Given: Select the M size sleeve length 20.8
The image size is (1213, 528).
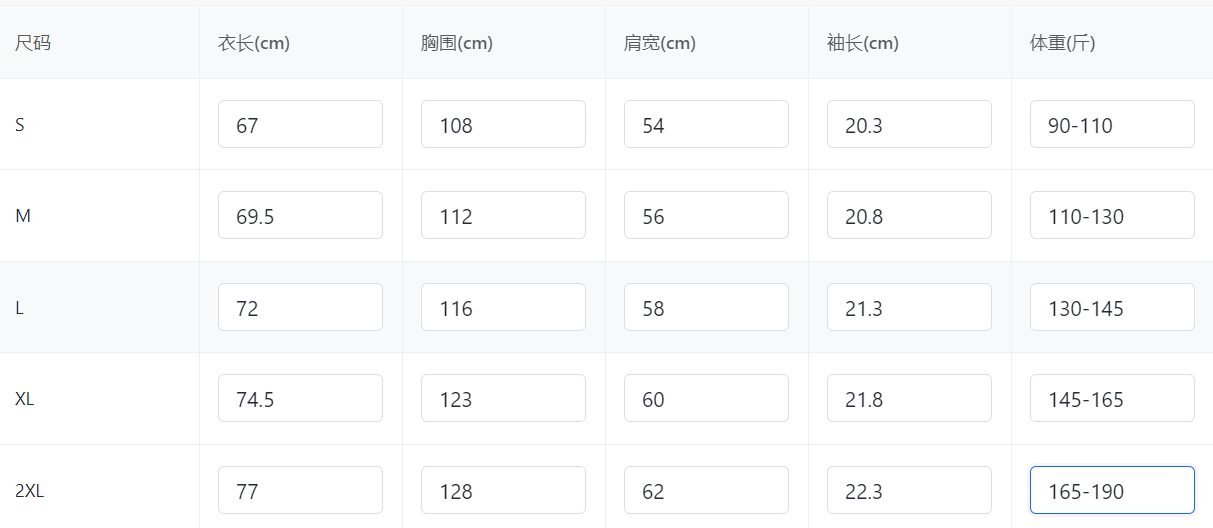Looking at the screenshot, I should pyautogui.click(x=909, y=216).
